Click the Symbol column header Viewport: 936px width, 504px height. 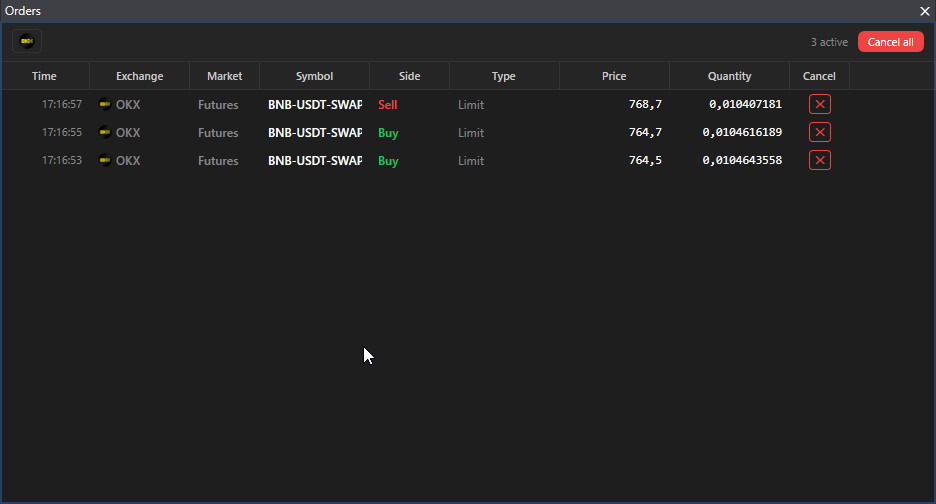pyautogui.click(x=315, y=76)
